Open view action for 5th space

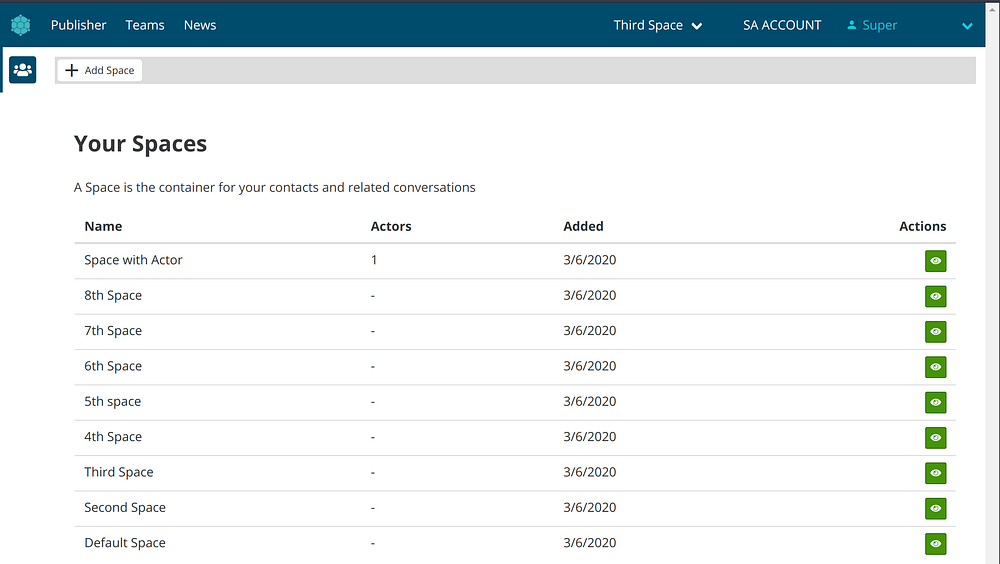pyautogui.click(x=935, y=402)
